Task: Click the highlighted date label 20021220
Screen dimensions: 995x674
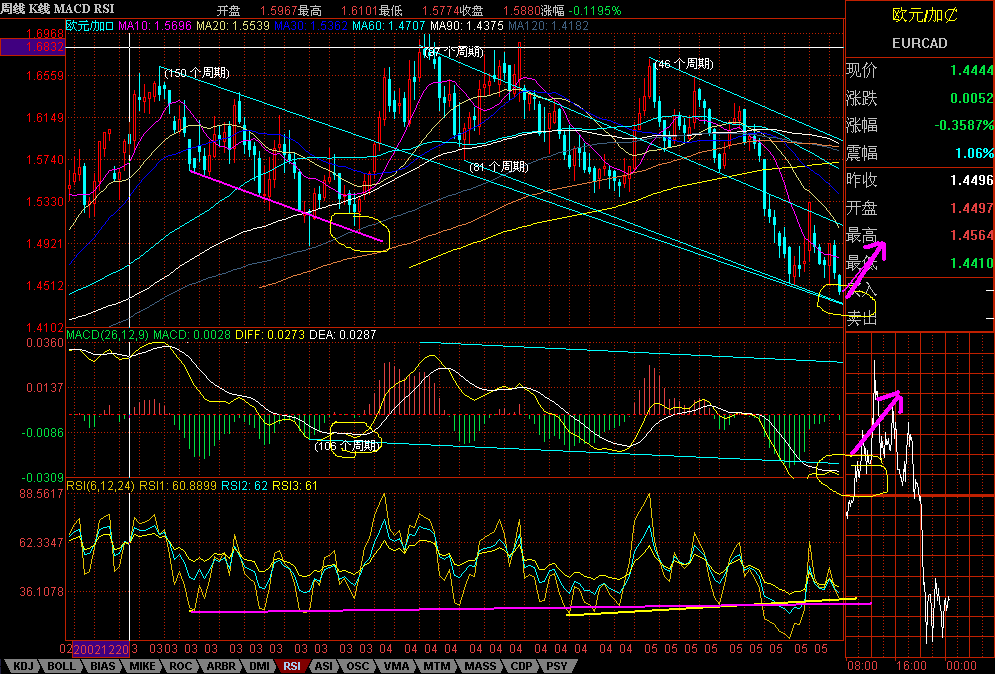Action: [x=100, y=648]
